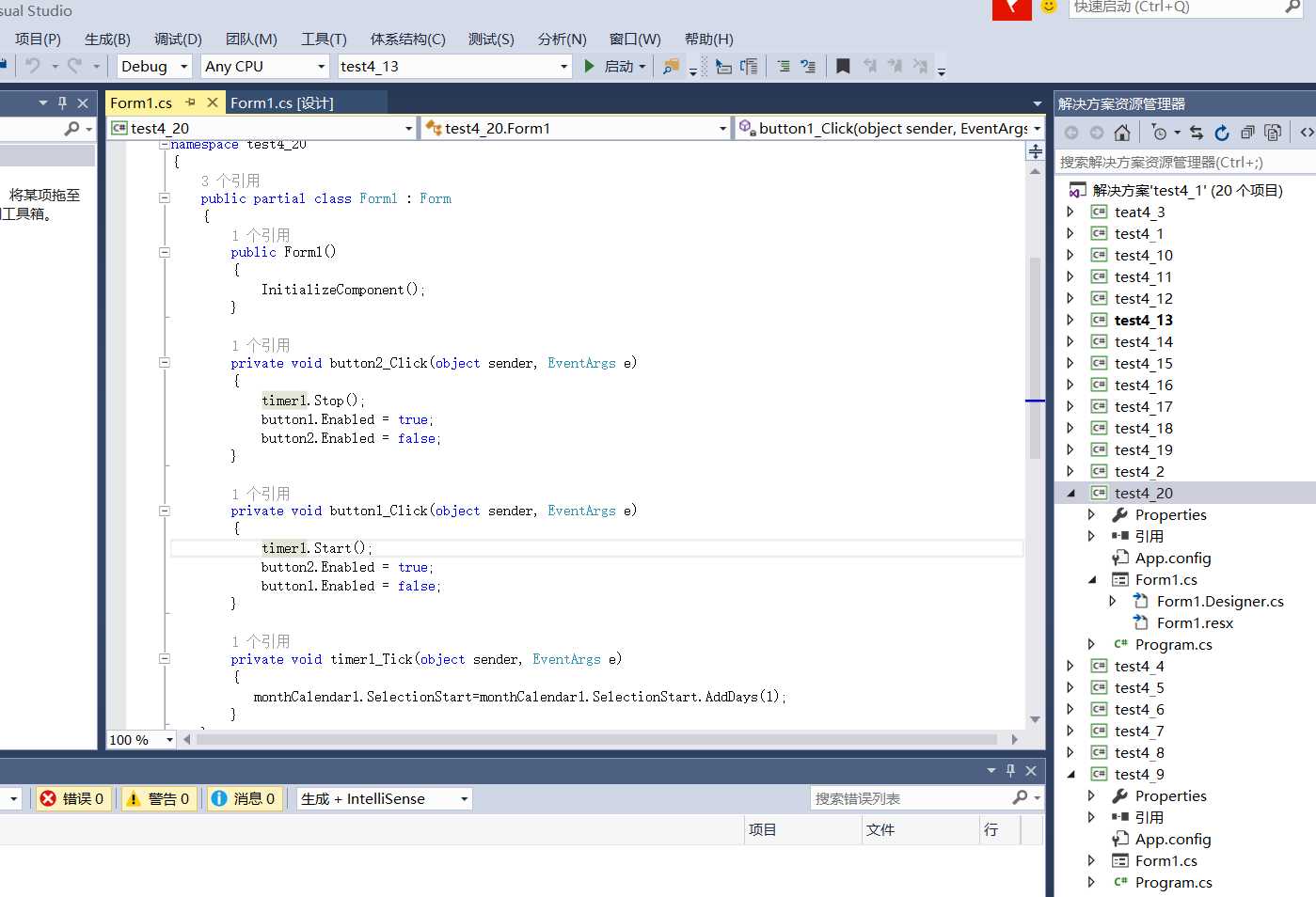Collapse the timer1_Tick method outline
This screenshot has width=1316, height=897.
tap(165, 659)
